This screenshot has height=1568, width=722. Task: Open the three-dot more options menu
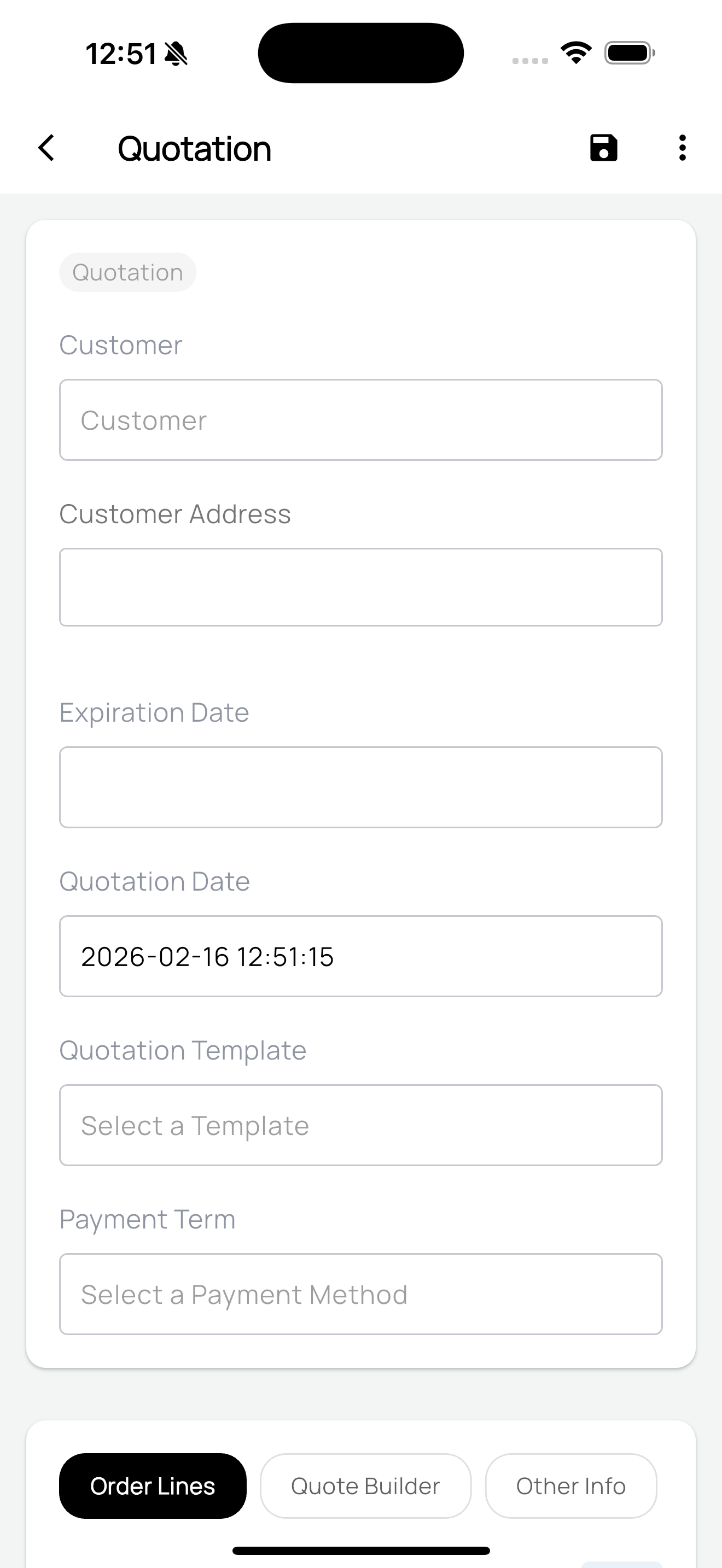(683, 148)
